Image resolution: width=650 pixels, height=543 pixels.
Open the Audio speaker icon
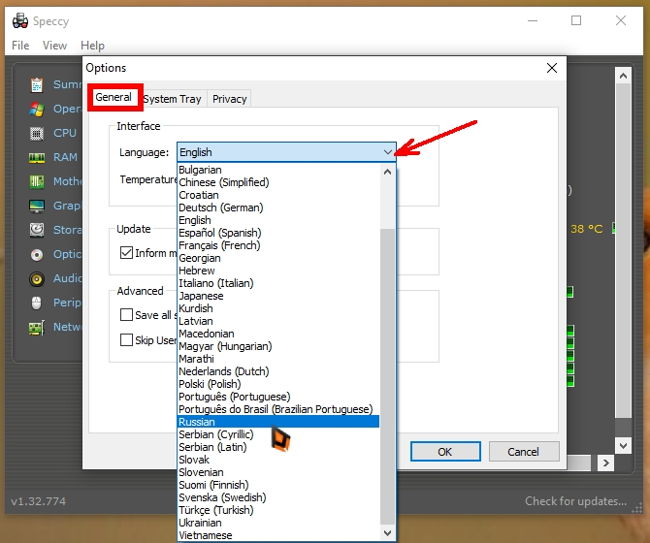[x=36, y=279]
